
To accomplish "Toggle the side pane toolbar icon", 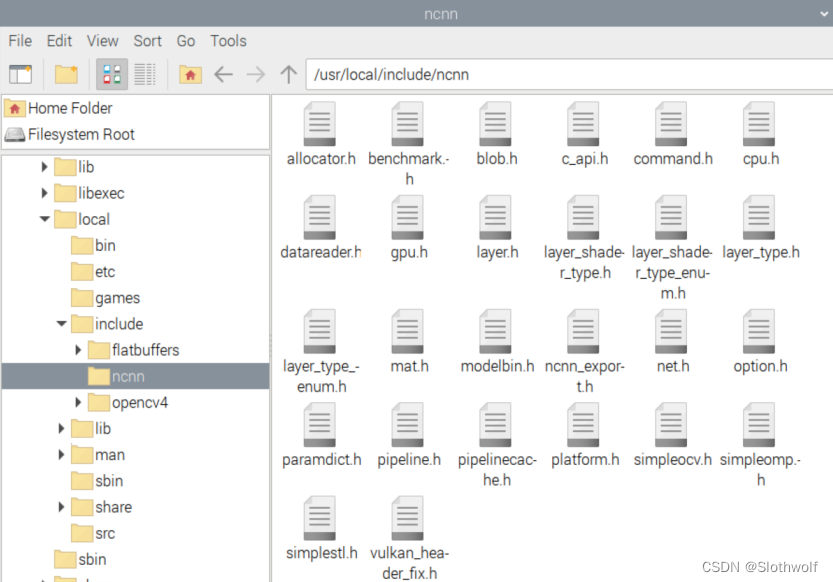I will click(21, 74).
